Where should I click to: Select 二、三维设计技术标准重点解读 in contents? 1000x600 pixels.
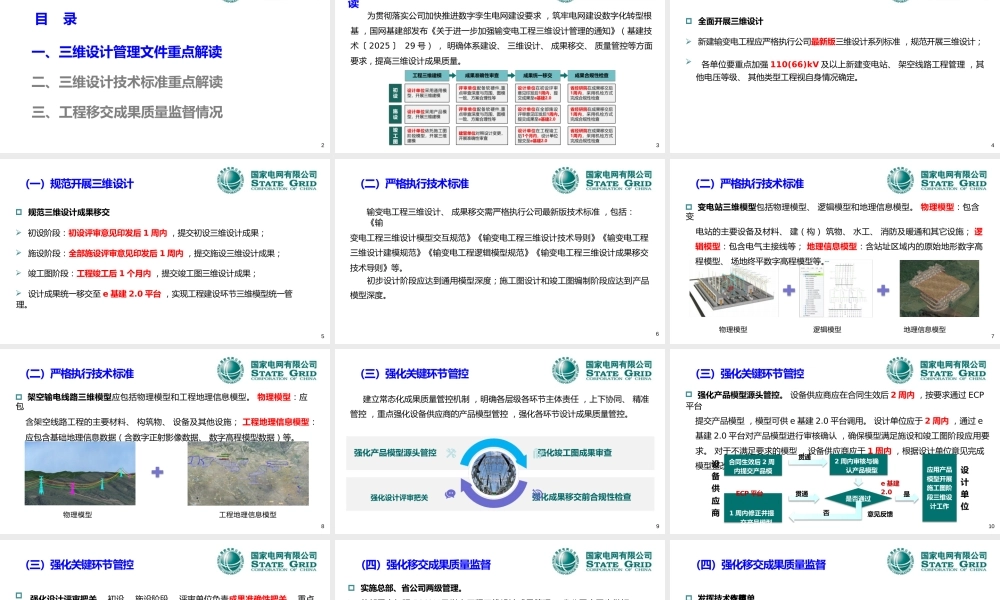click(x=127, y=82)
